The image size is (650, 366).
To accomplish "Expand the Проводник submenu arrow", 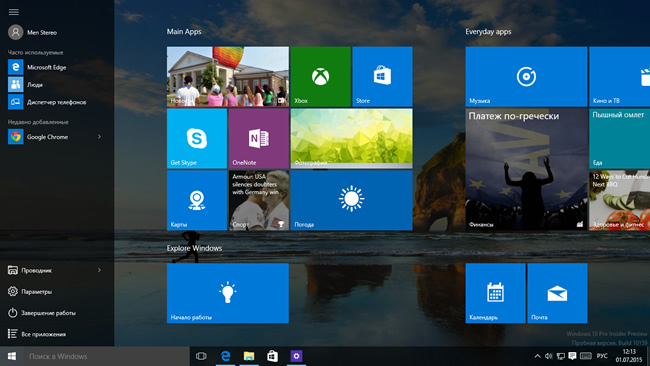I will (x=99, y=270).
